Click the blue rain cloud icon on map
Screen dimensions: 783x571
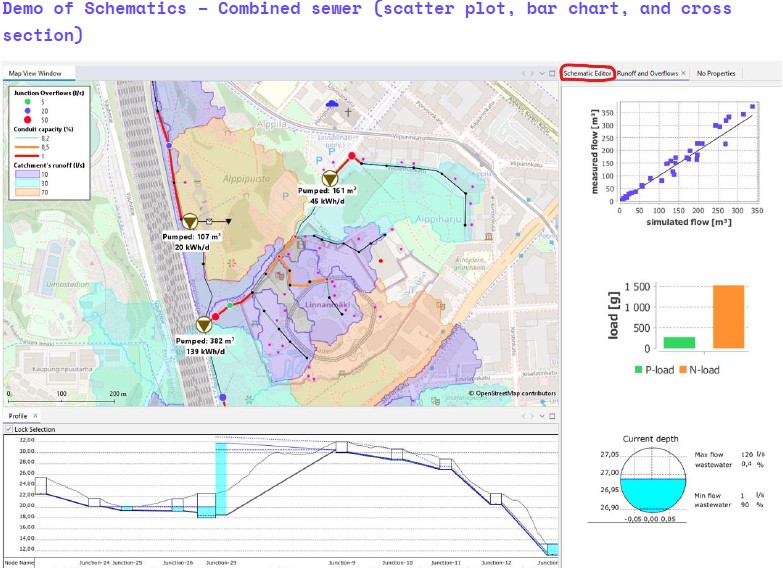[331, 102]
